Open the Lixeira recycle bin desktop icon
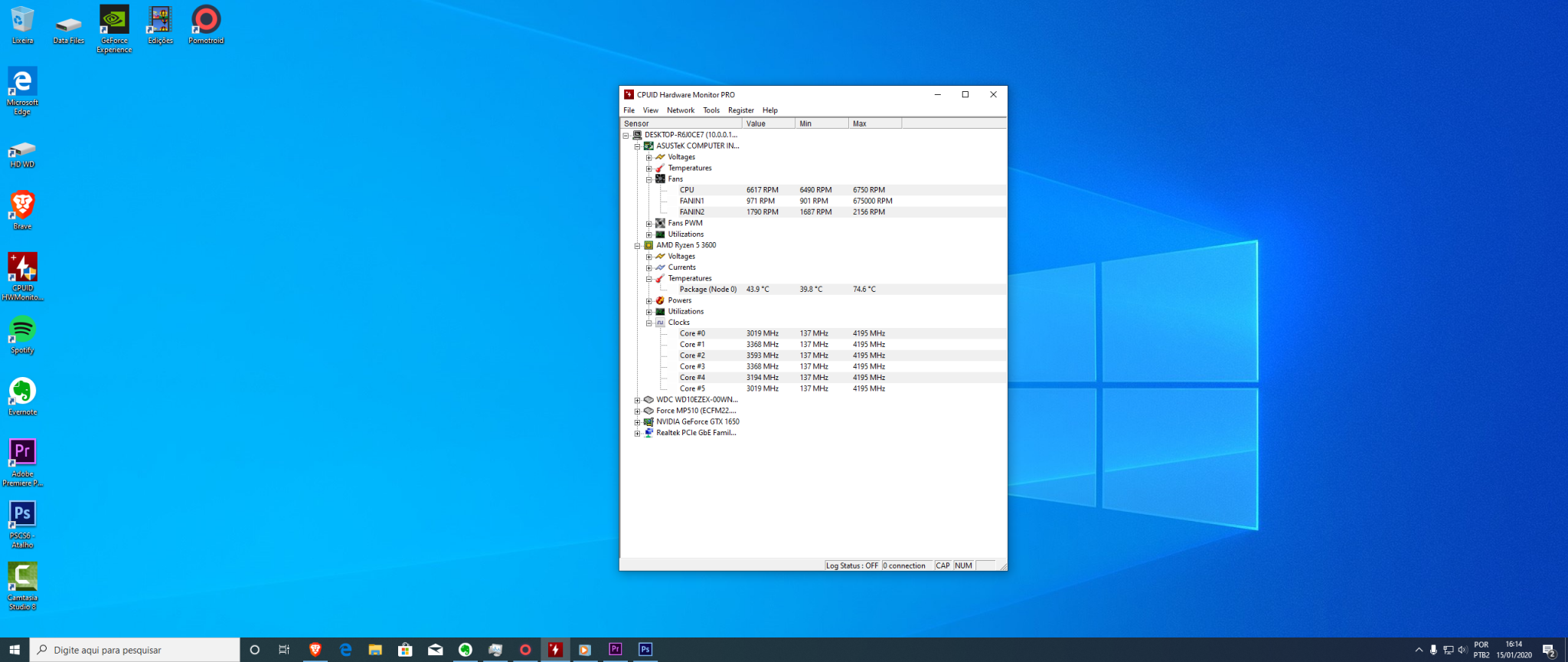Viewport: 1568px width, 662px height. [23, 25]
